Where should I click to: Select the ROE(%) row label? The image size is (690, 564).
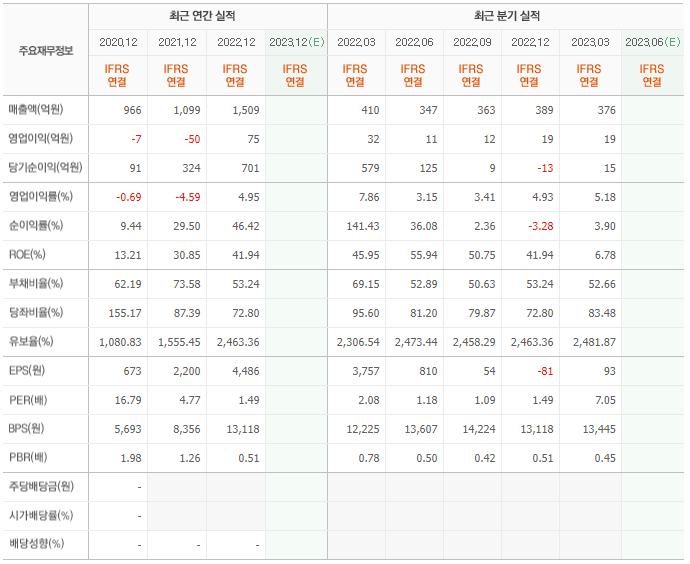tap(27, 255)
